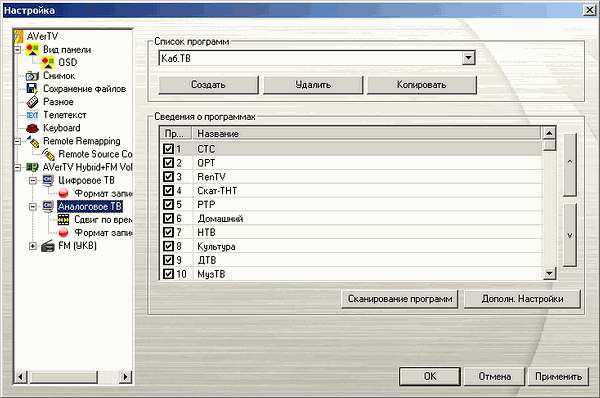The height and width of the screenshot is (398, 600).
Task: Click the Копировать button
Action: [x=421, y=85]
